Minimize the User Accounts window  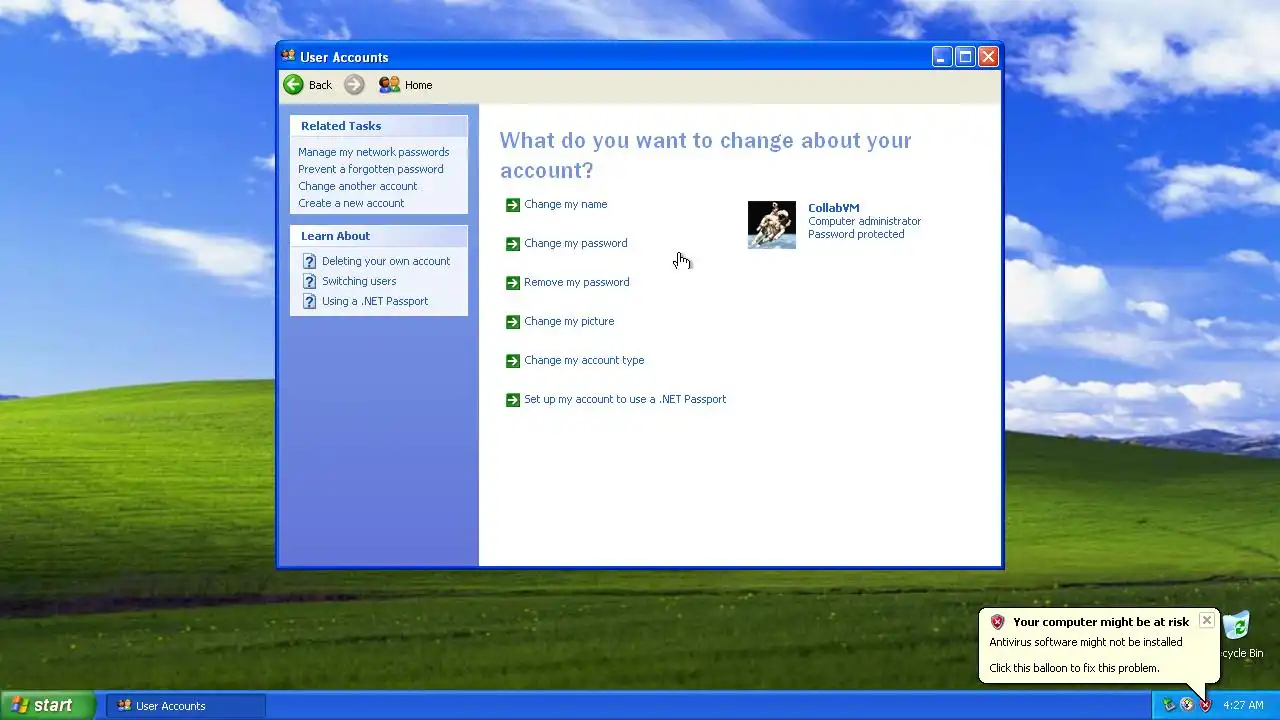(942, 57)
